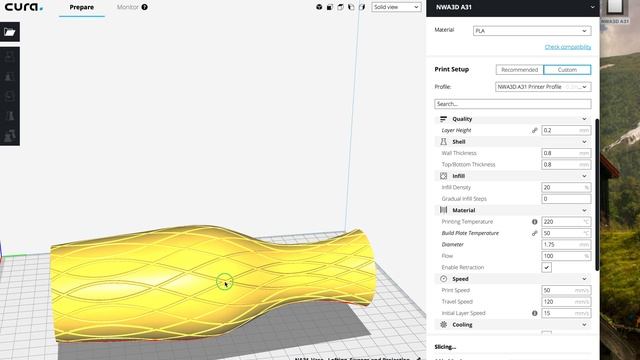Click the 'Build Plate Temperature' setting label
The image size is (640, 360).
pyautogui.click(x=470, y=233)
